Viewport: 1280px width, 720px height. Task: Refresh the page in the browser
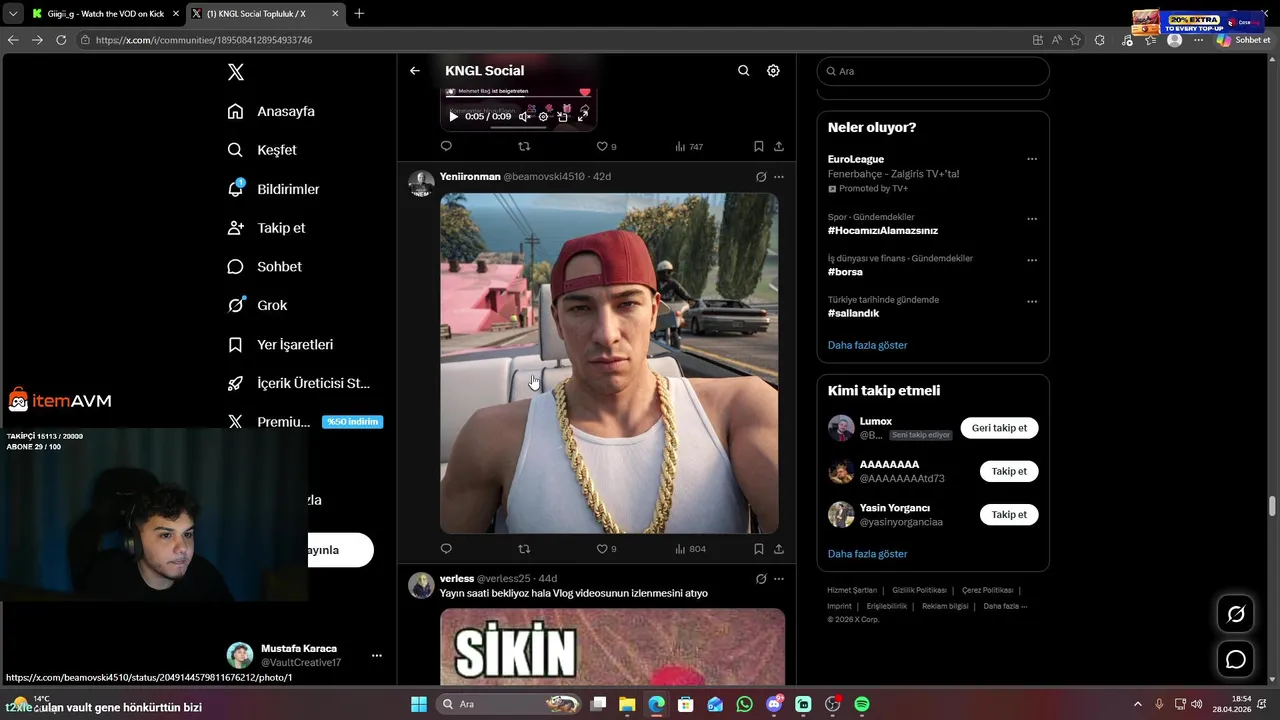[61, 40]
